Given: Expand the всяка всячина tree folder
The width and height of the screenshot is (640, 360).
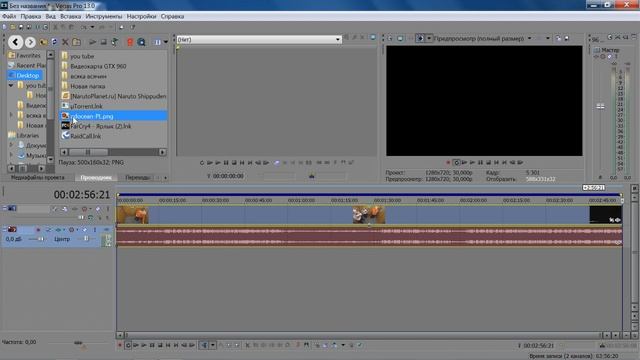Looking at the screenshot, I should pyautogui.click(x=11, y=116).
